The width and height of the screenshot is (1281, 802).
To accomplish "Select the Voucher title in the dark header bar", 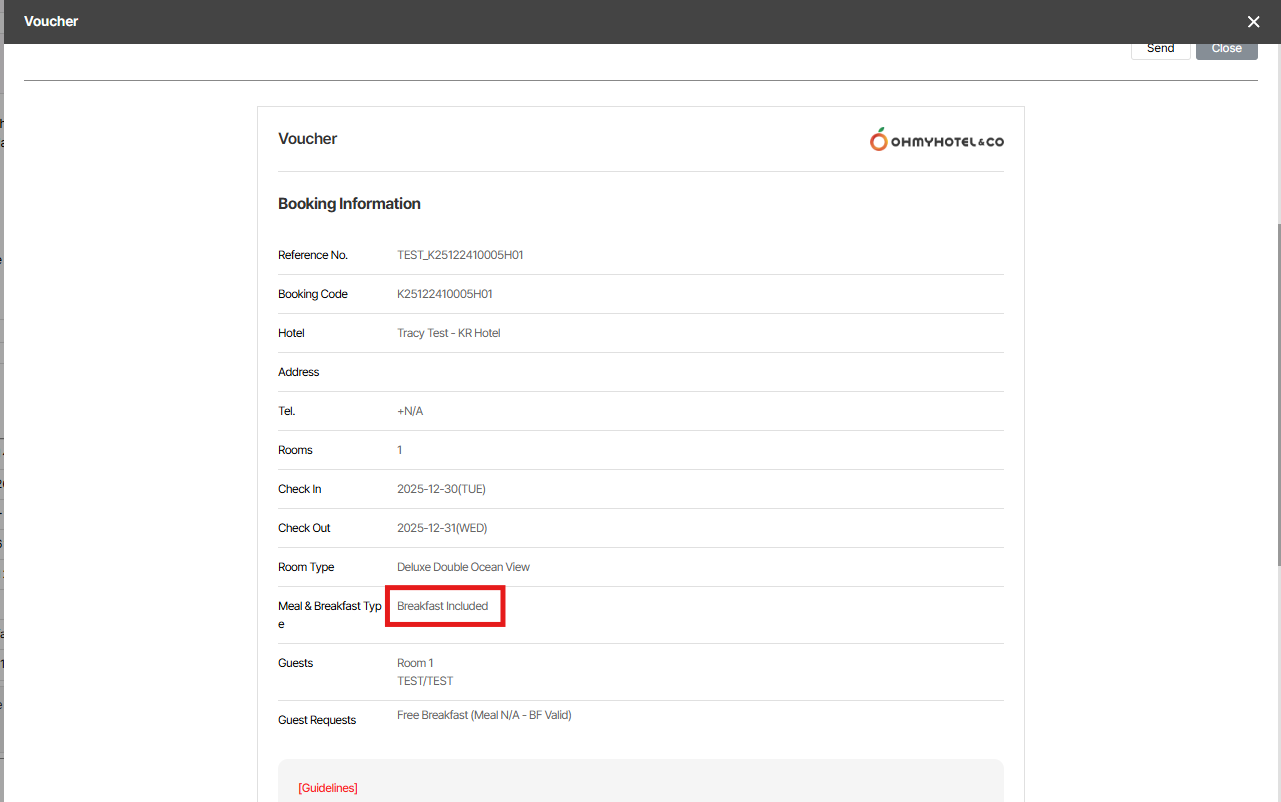I will pos(51,21).
